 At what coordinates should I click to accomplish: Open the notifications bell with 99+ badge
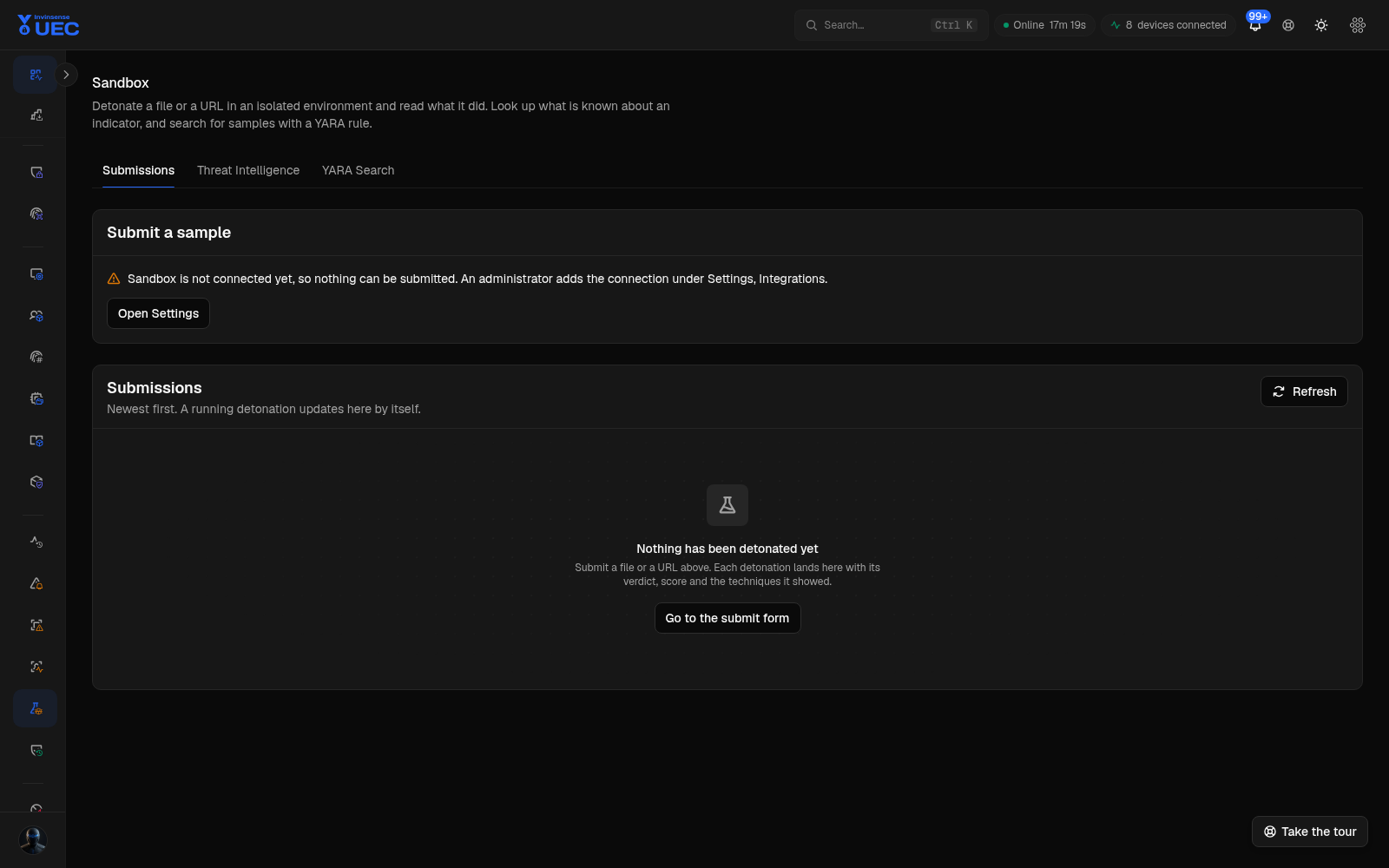coord(1255,25)
